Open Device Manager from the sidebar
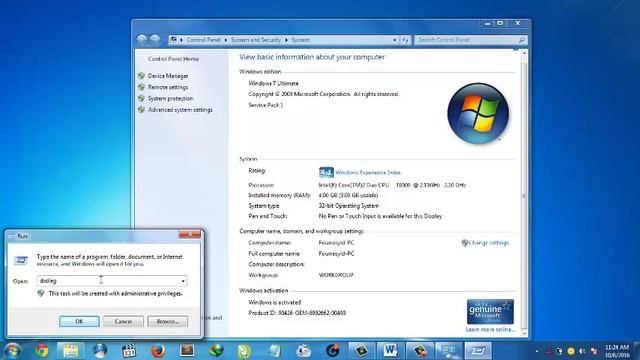The height and width of the screenshot is (360, 640). (x=168, y=76)
